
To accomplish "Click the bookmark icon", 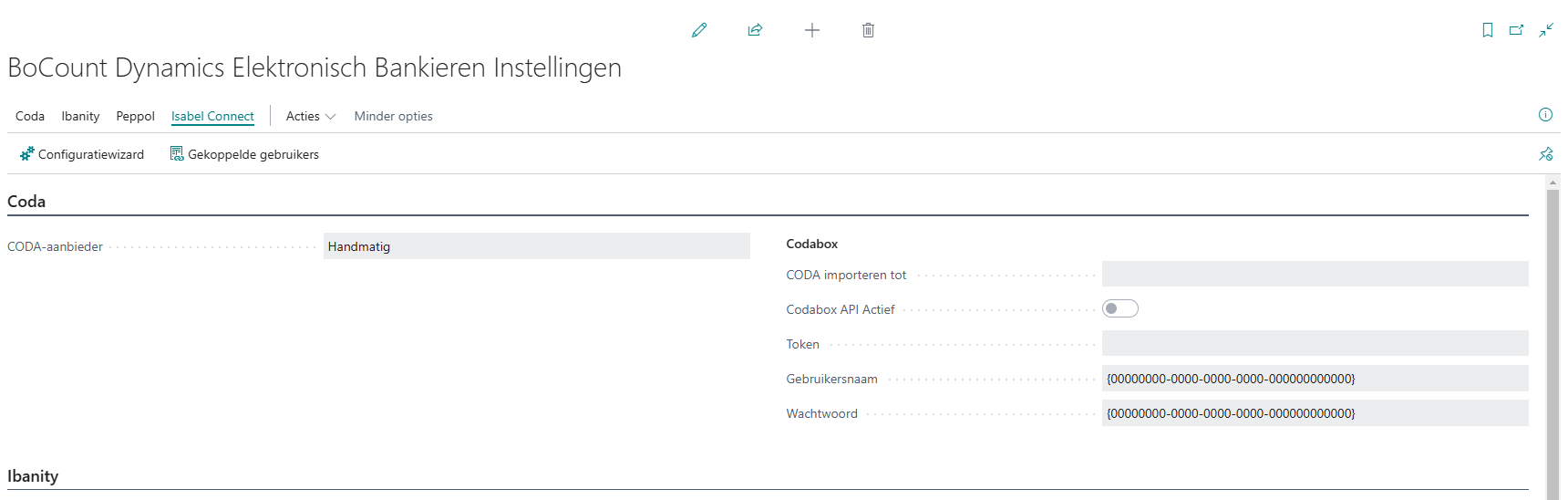I will coord(1488,30).
